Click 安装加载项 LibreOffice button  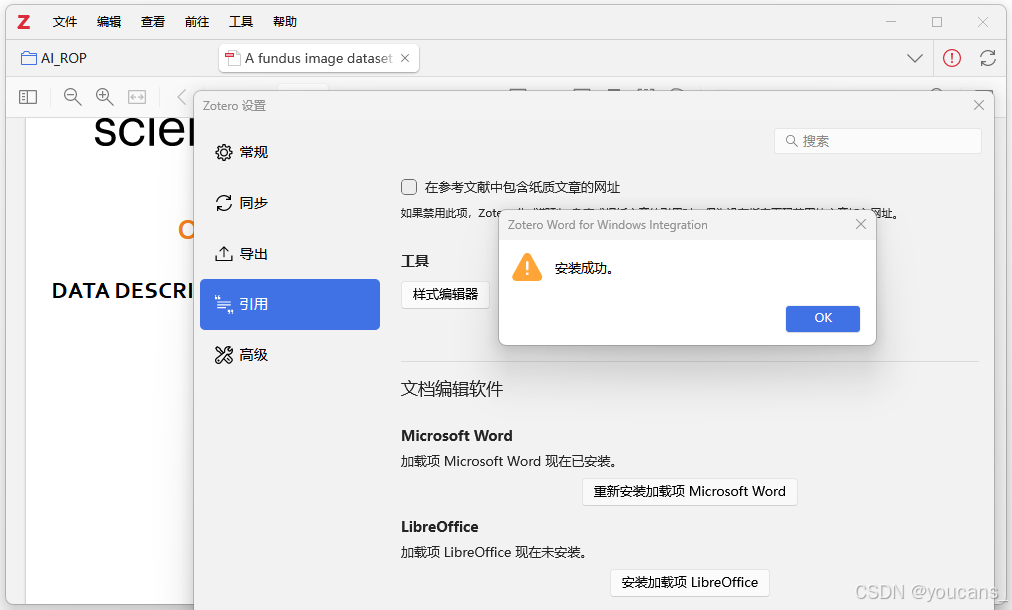[x=689, y=582]
